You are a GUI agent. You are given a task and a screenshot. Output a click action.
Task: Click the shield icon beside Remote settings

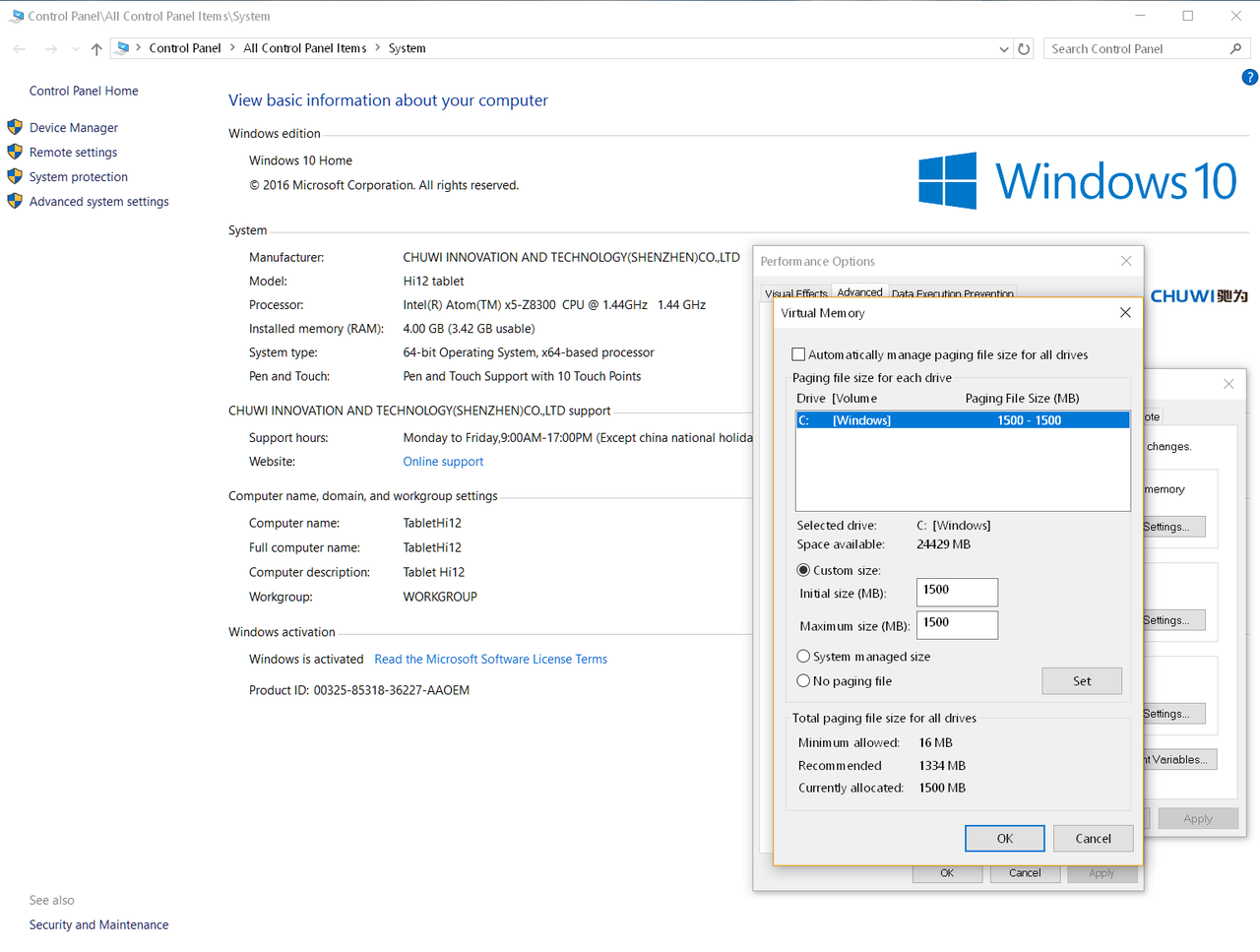[x=15, y=152]
